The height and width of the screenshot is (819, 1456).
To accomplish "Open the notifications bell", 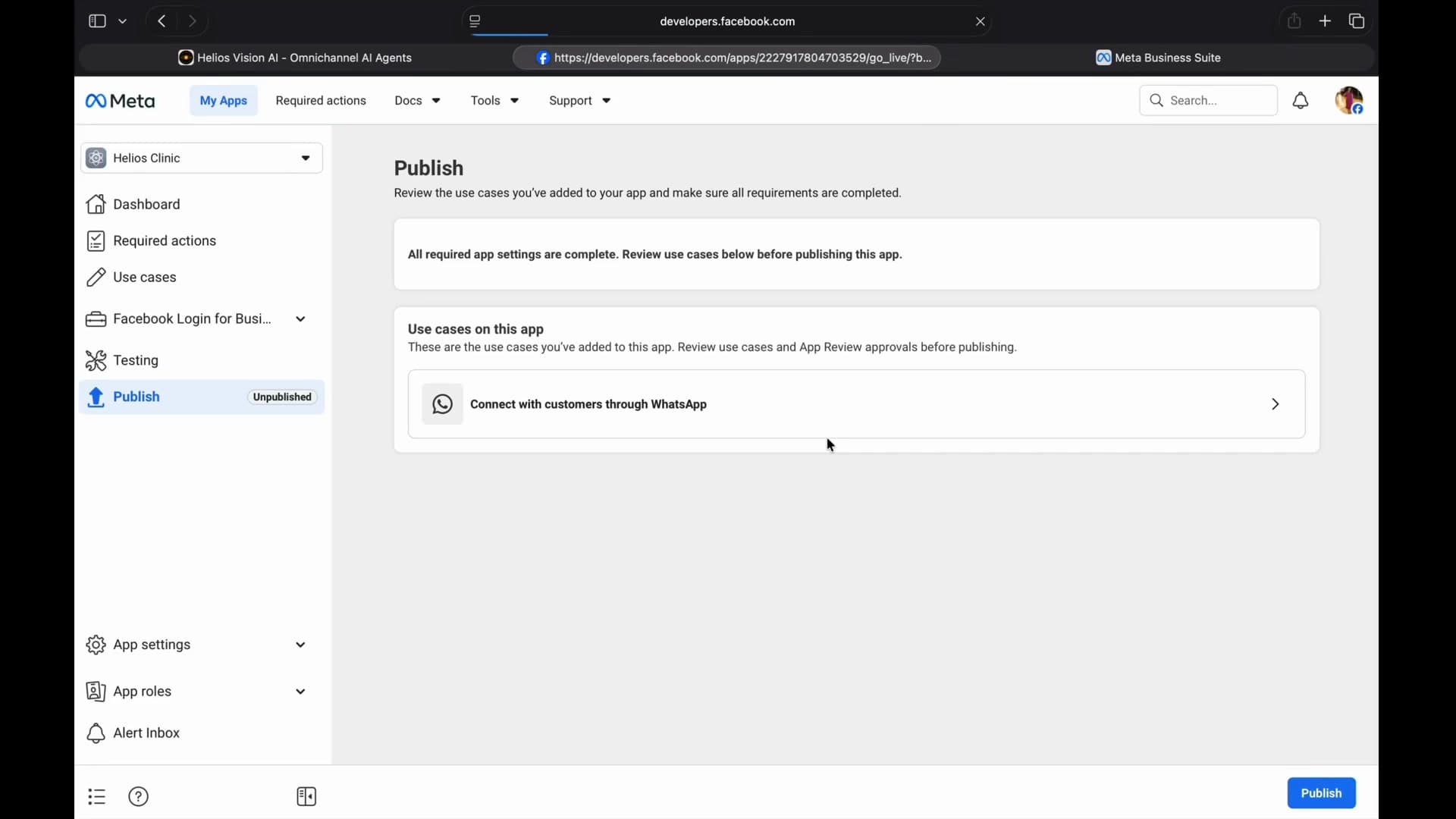I will [1301, 101].
